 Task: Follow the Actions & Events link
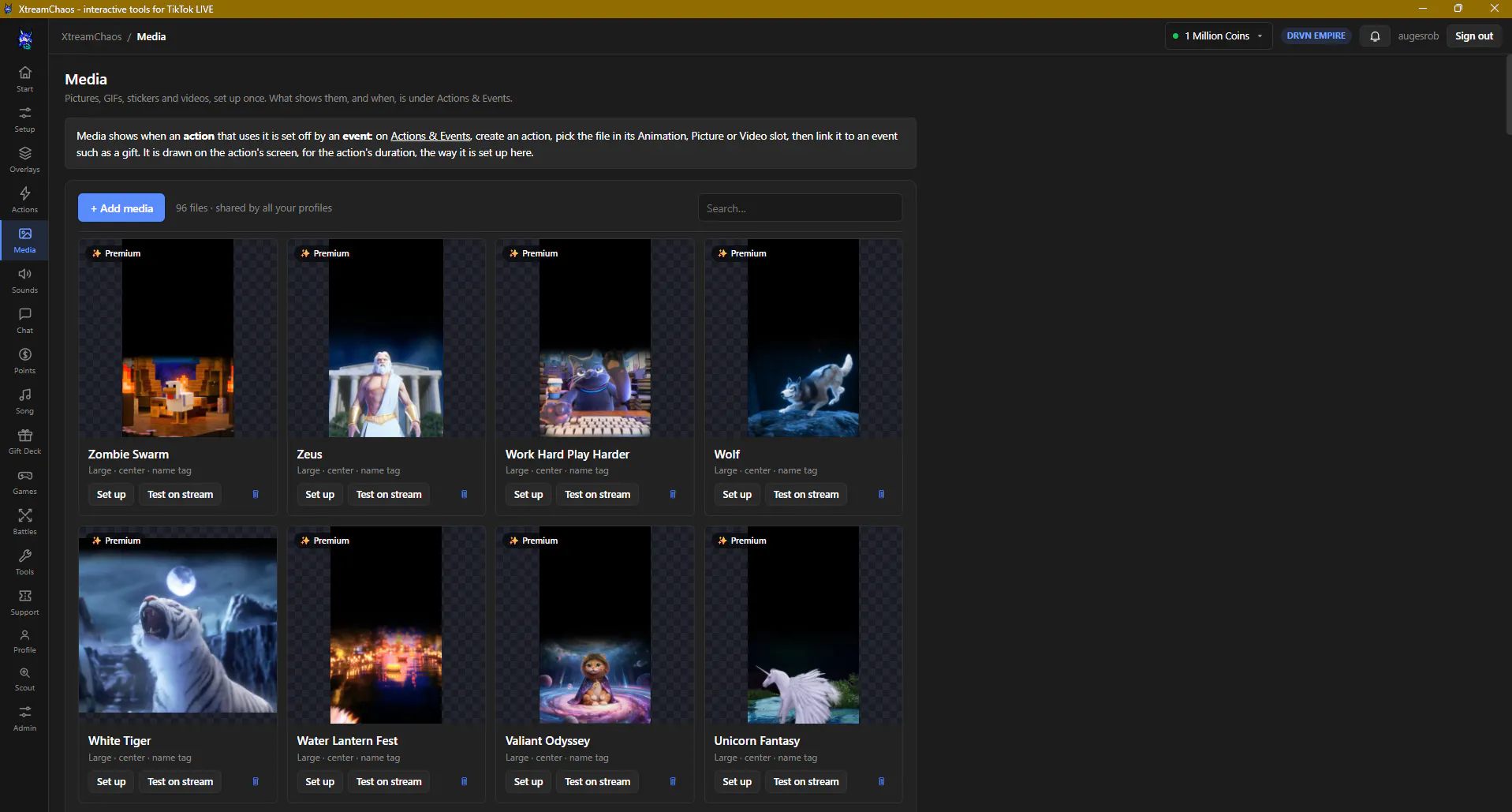(431, 137)
